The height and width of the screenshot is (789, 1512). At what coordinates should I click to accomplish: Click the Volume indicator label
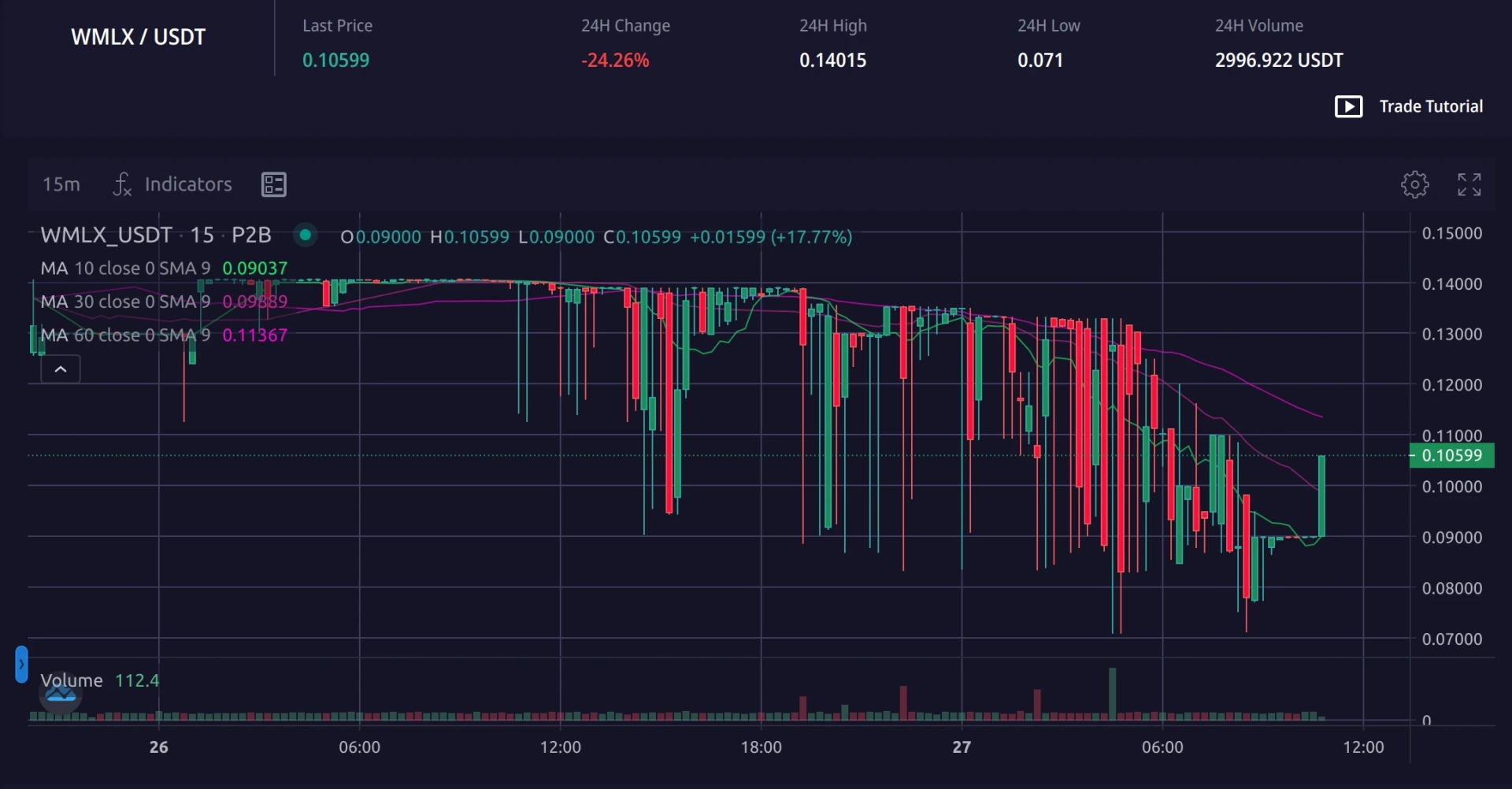71,680
